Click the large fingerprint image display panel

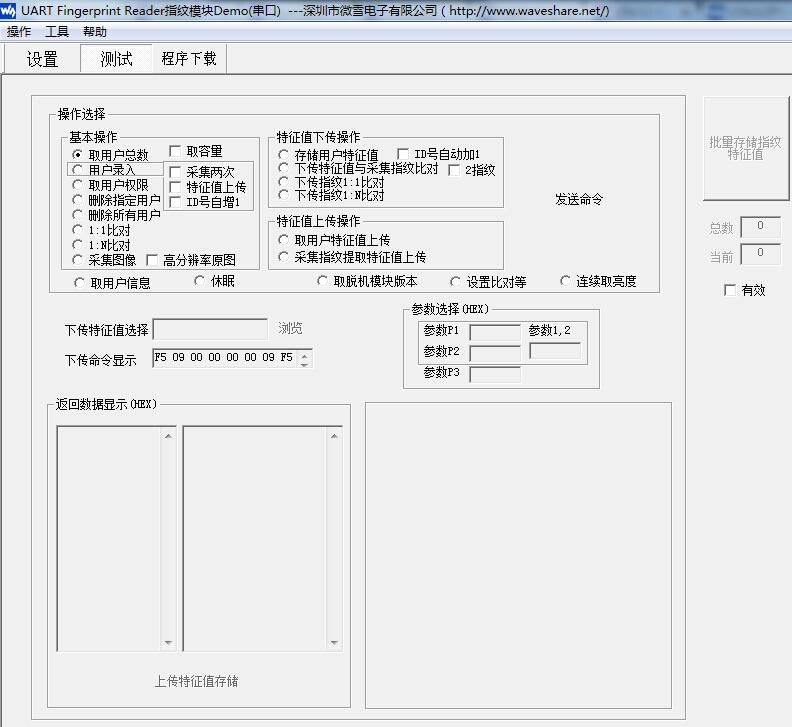click(x=518, y=555)
